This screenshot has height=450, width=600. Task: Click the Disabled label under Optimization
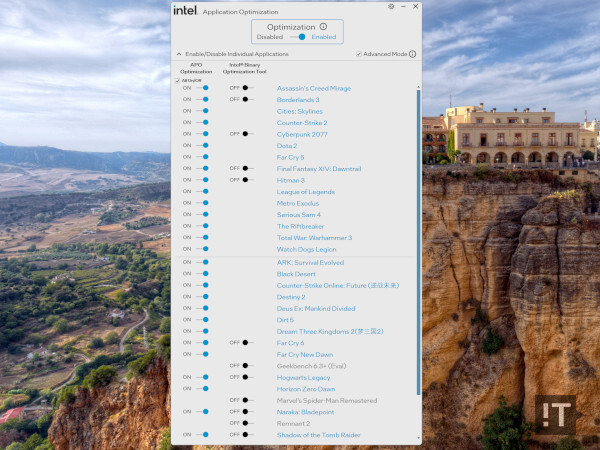[270, 37]
